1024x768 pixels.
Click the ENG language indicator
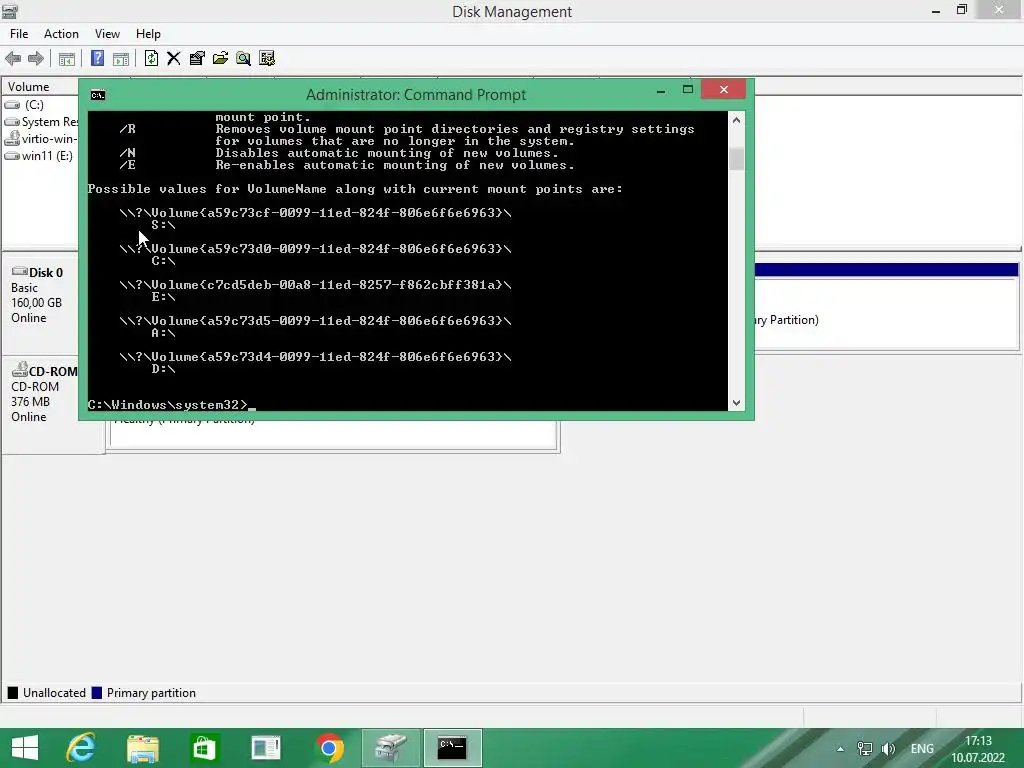pos(922,749)
